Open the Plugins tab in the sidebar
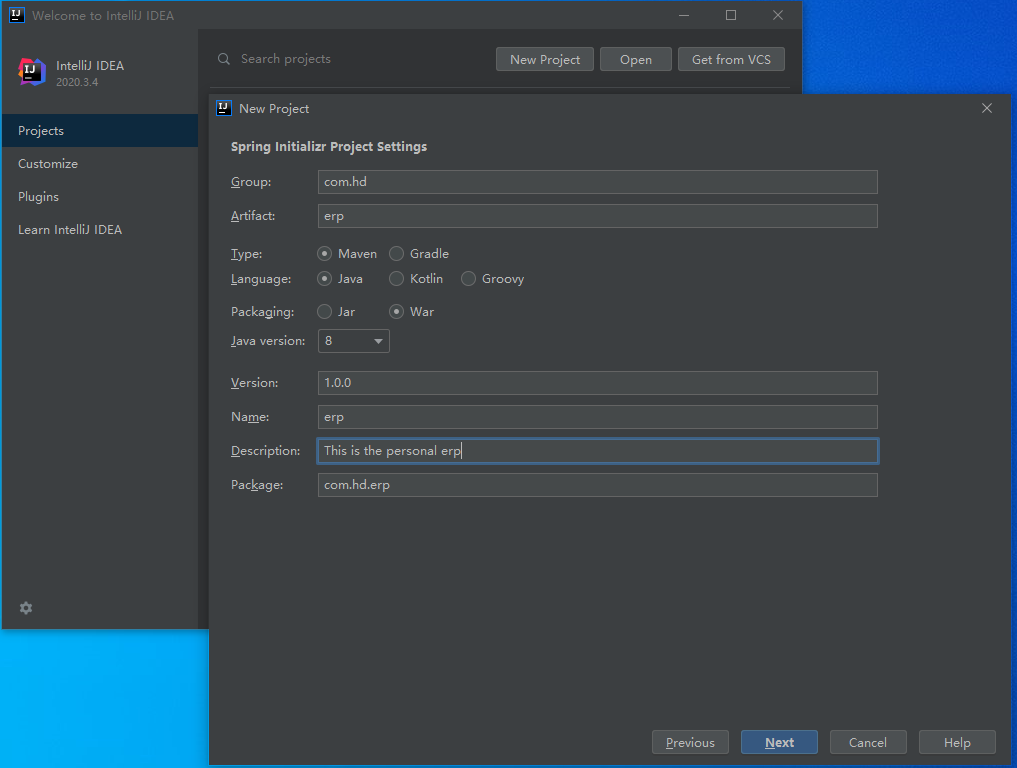The width and height of the screenshot is (1017, 768). pyautogui.click(x=100, y=197)
